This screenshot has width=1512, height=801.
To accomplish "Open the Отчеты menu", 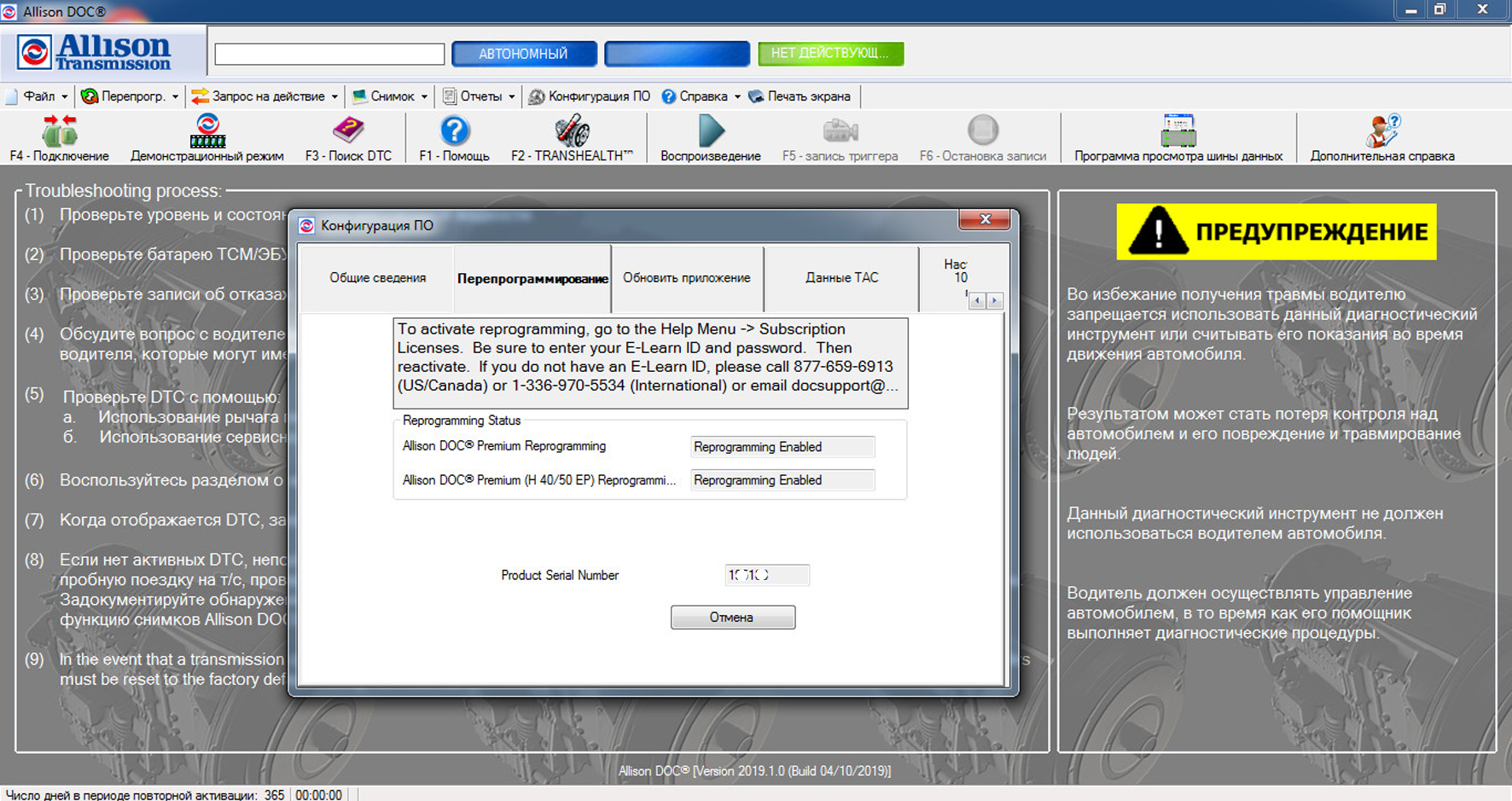I will click(479, 96).
